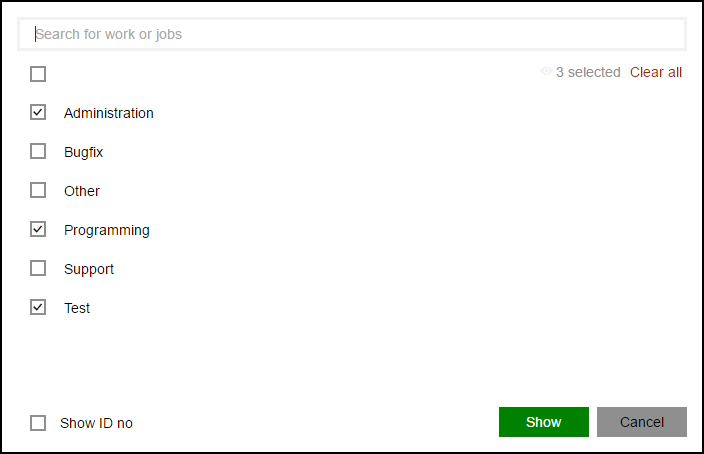This screenshot has width=704, height=454.
Task: Select the Bugfix list entry label
Action: (x=84, y=152)
